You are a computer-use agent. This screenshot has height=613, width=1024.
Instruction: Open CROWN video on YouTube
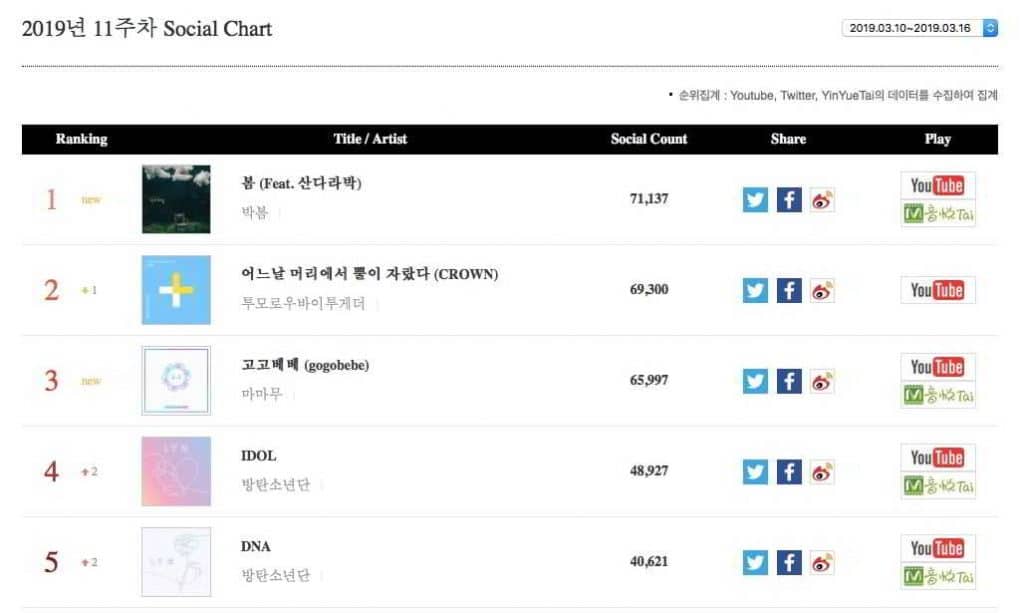(x=937, y=290)
